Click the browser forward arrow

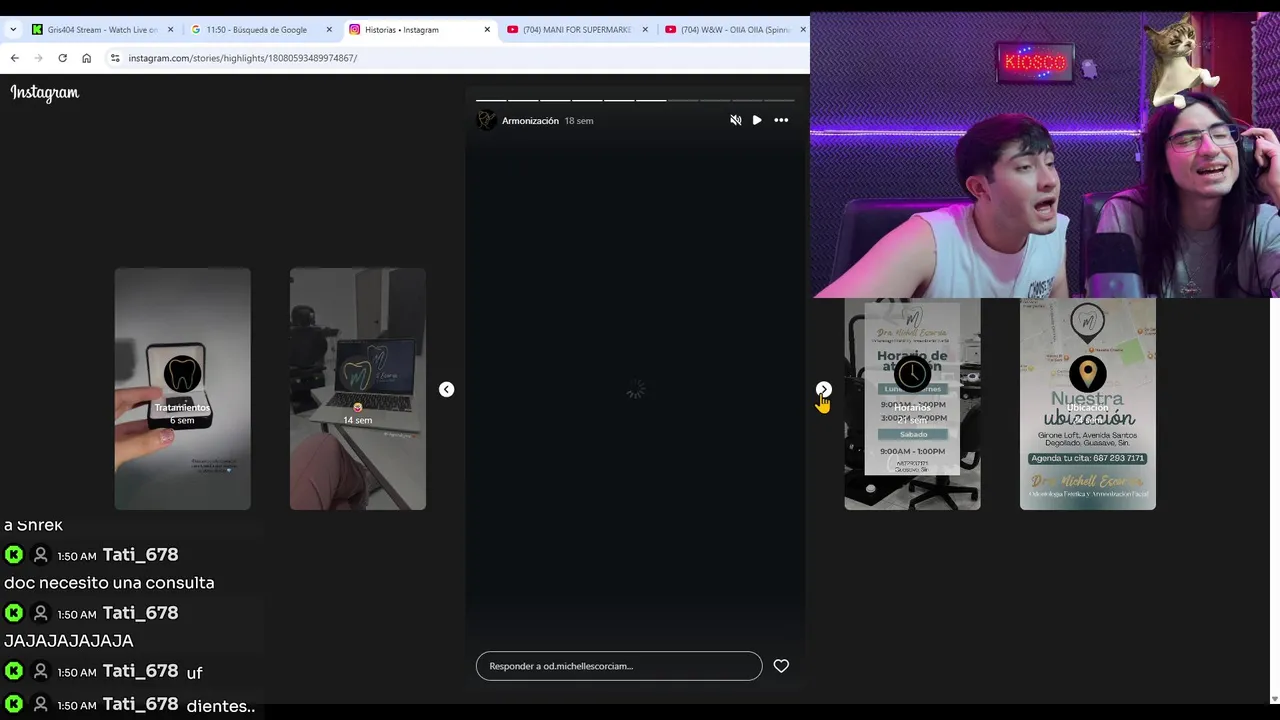click(38, 58)
